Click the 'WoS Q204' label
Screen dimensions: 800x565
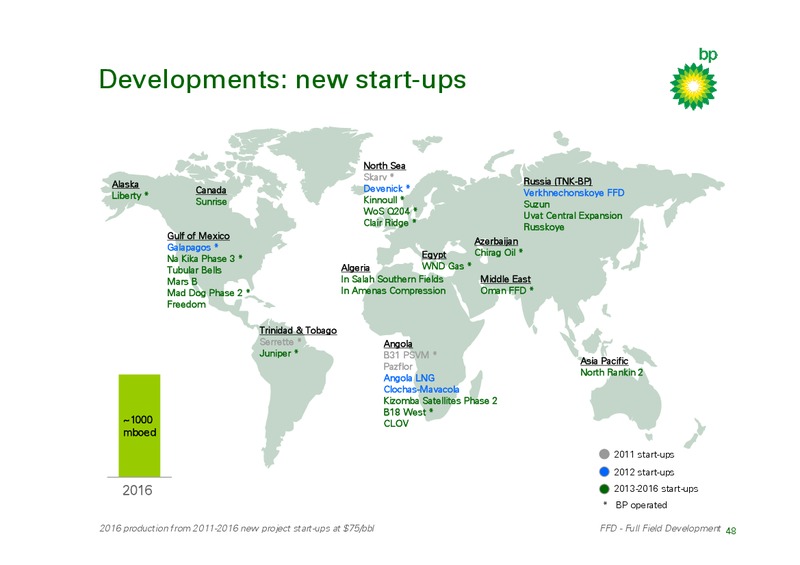coord(386,211)
